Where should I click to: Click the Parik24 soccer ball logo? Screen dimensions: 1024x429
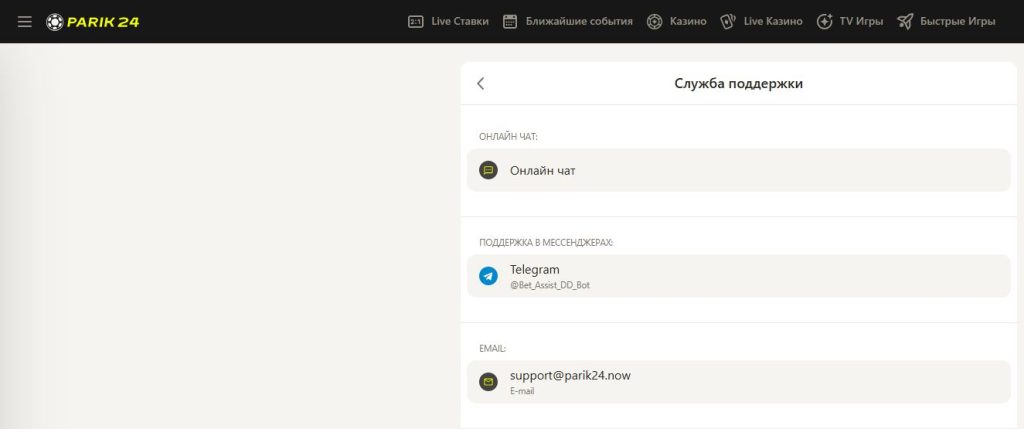(54, 21)
